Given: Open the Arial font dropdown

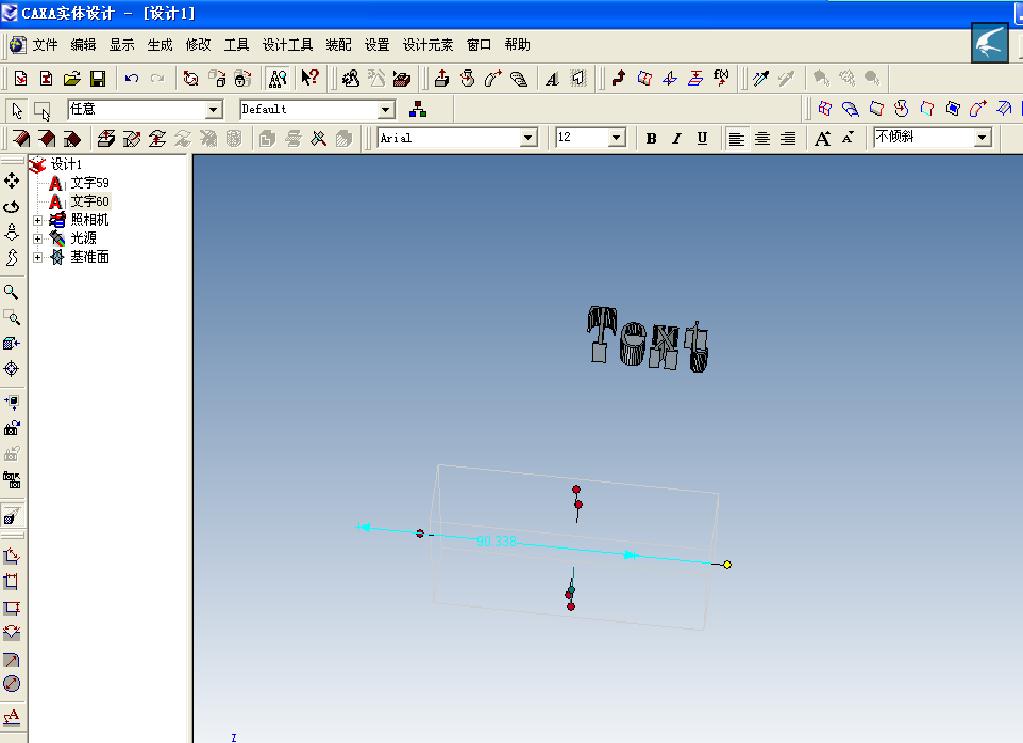Looking at the screenshot, I should (x=528, y=138).
